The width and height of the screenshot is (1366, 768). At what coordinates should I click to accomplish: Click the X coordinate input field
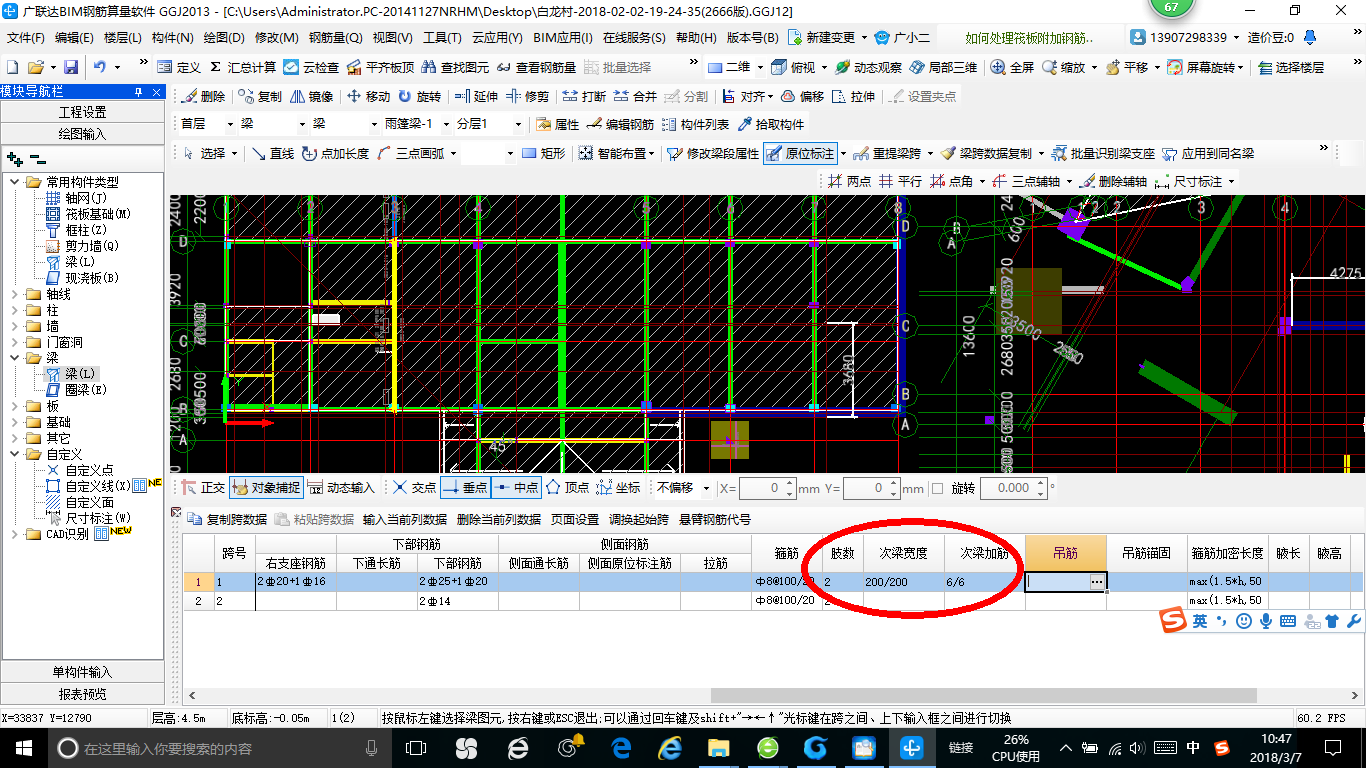point(768,488)
